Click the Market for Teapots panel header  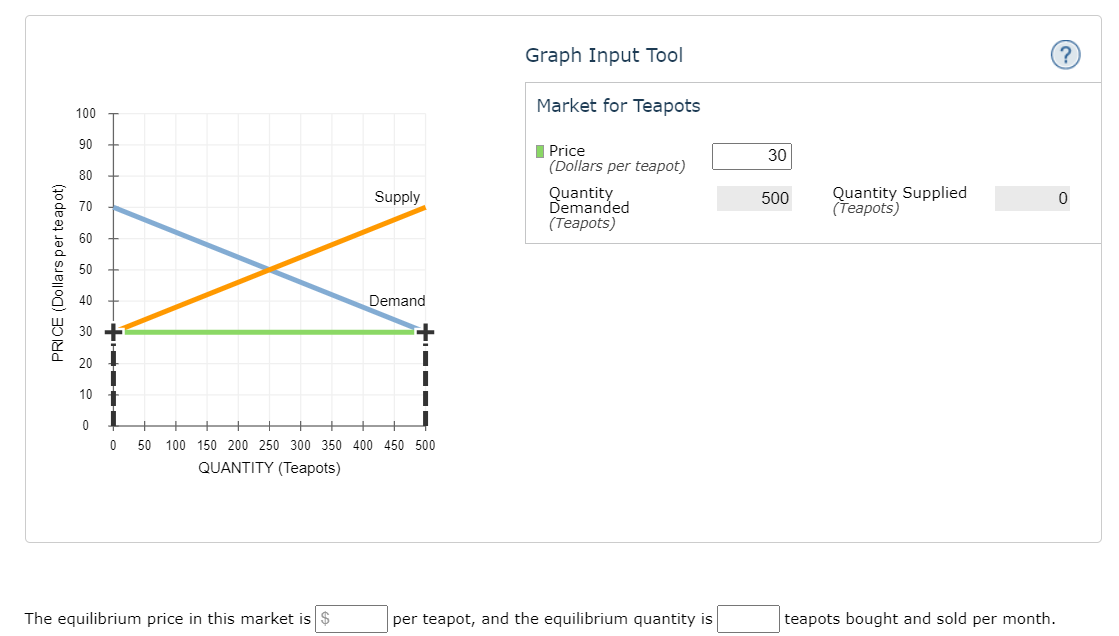pyautogui.click(x=618, y=105)
